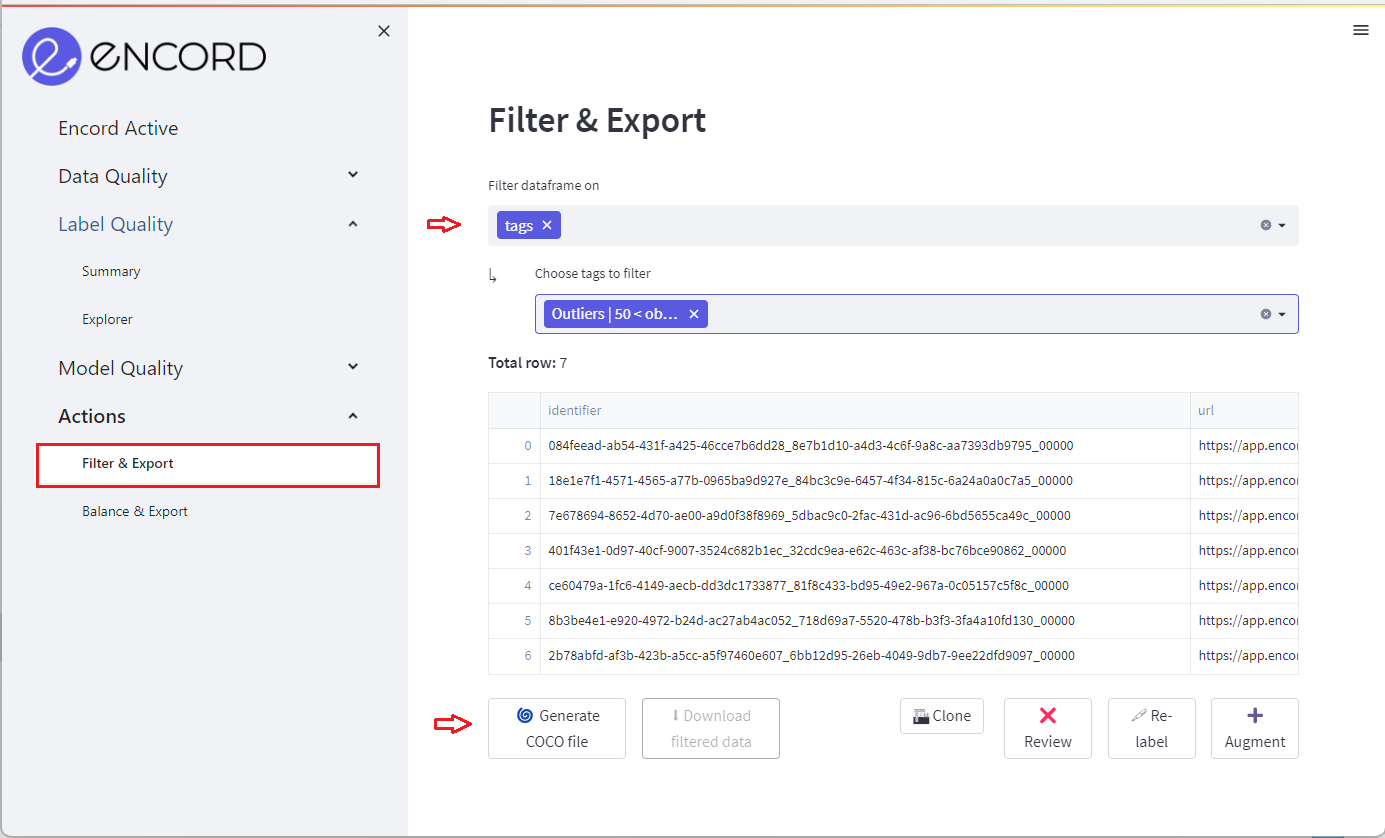The width and height of the screenshot is (1385, 838).
Task: Click the 'url' column header
Action: [1244, 410]
